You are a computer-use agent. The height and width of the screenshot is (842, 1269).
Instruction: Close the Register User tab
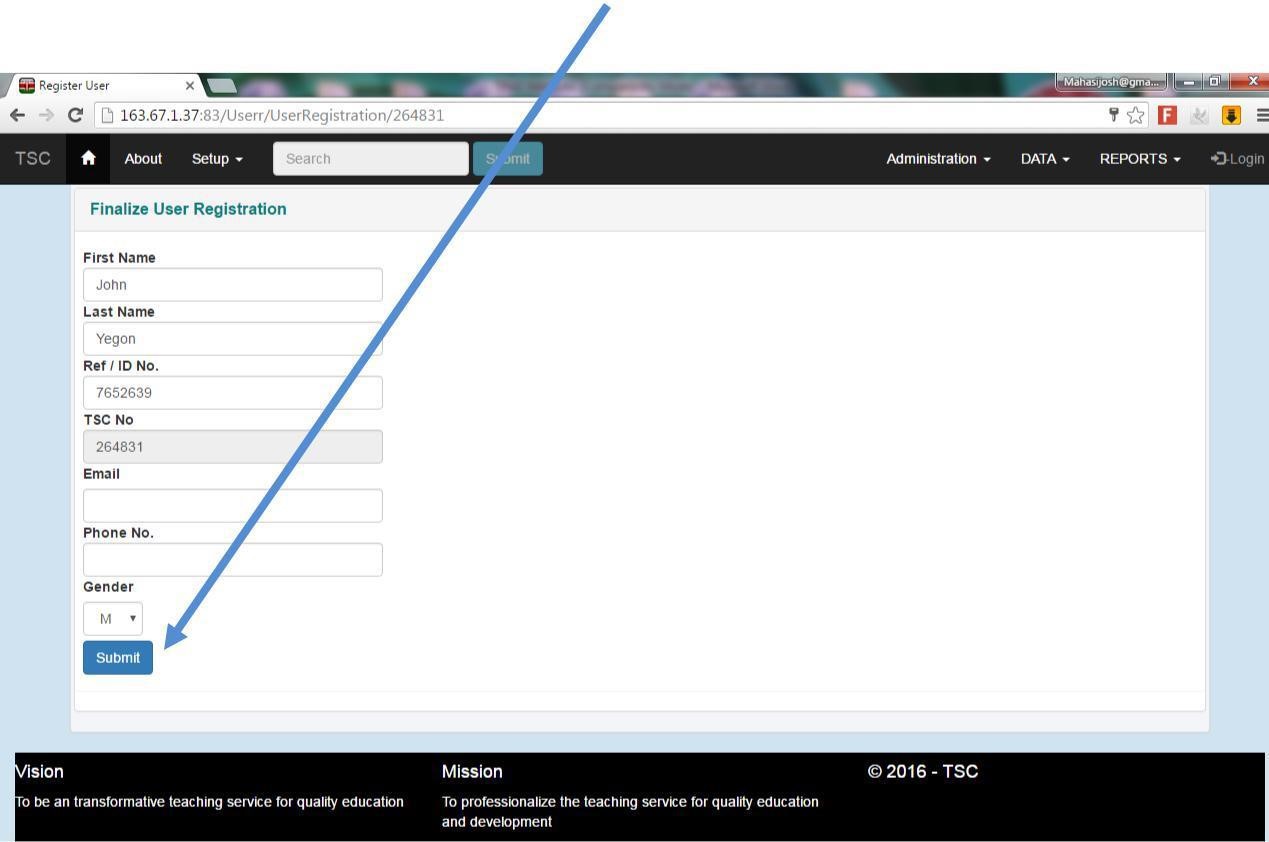pos(190,86)
